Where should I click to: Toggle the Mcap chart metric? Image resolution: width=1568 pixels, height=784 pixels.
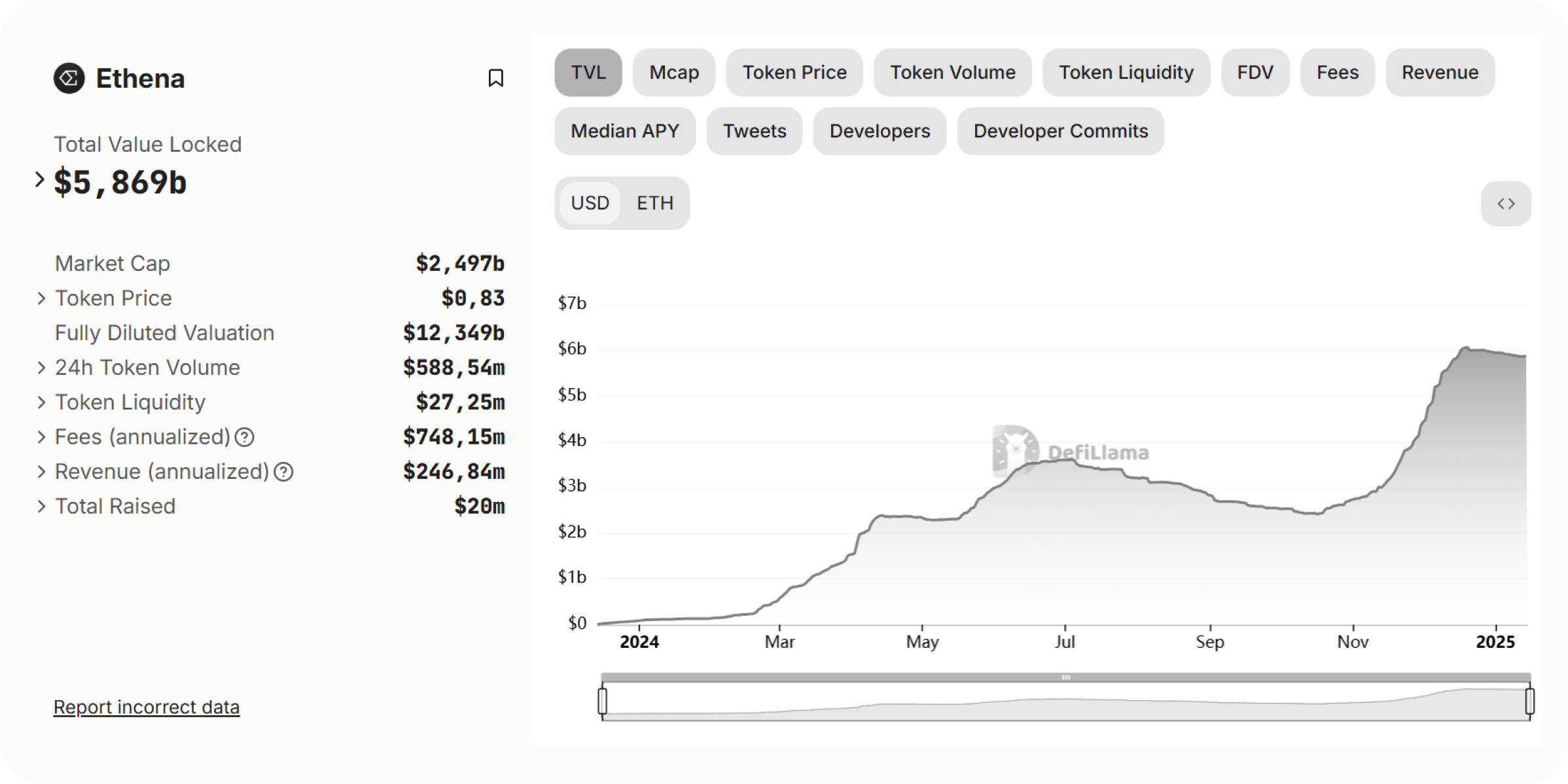674,72
